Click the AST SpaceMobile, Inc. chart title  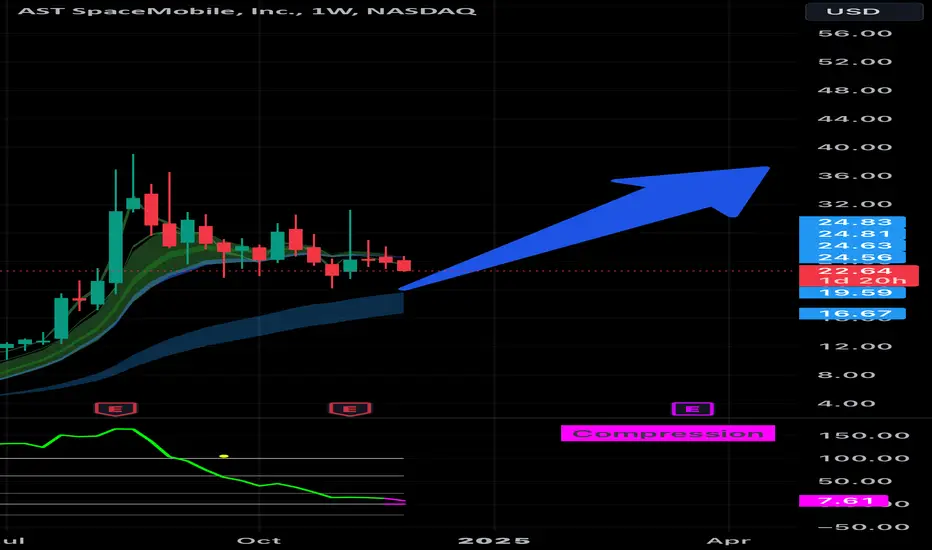tap(247, 11)
